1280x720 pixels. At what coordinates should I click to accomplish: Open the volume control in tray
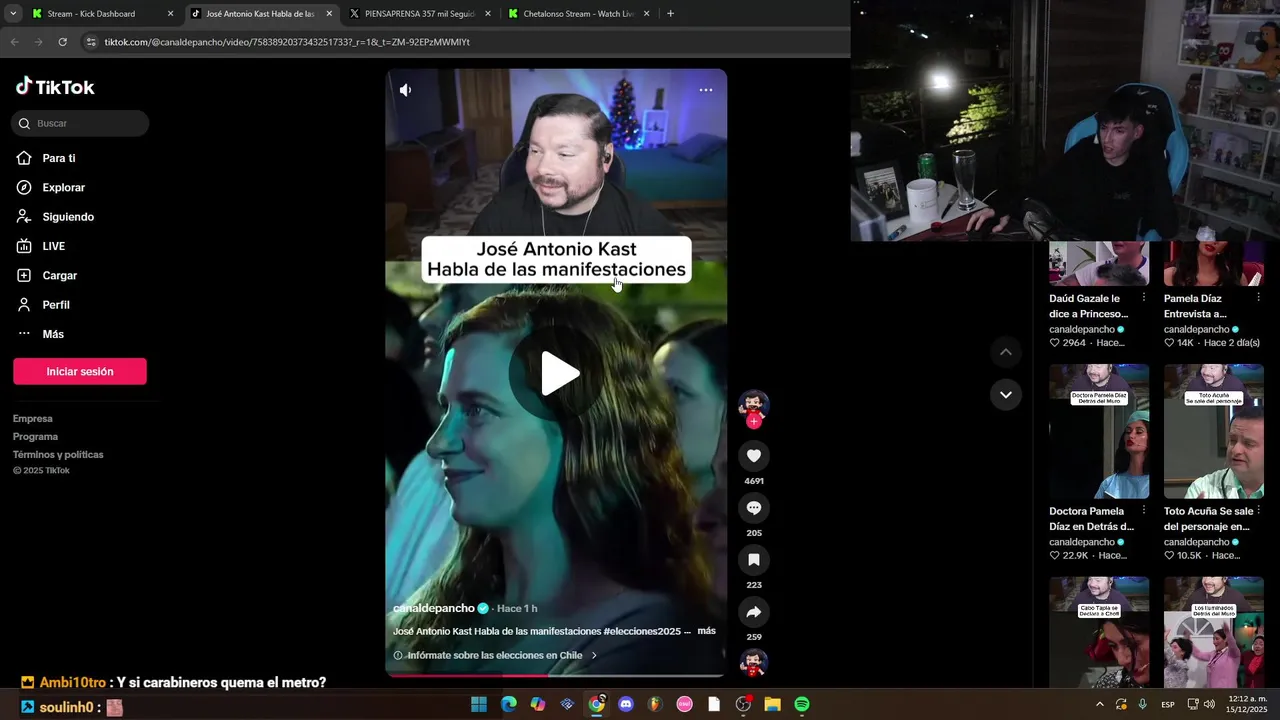[1210, 704]
